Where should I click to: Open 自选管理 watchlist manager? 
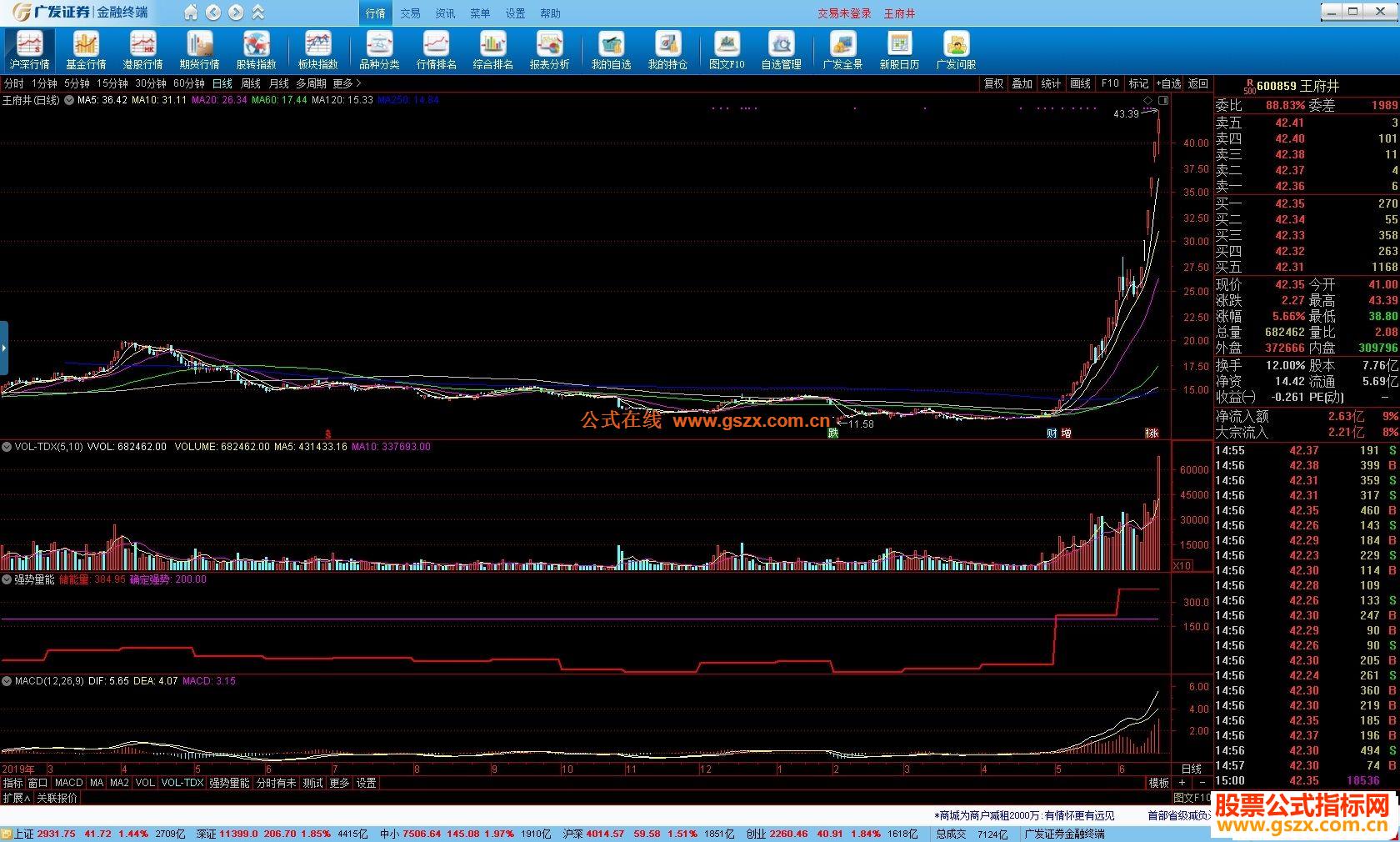781,50
